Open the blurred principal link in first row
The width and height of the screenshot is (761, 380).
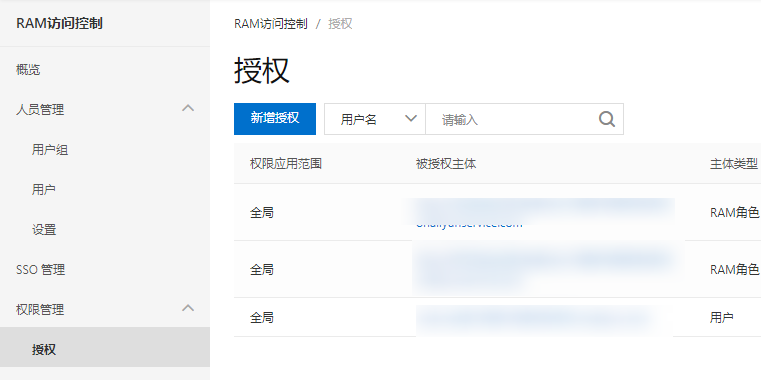point(544,213)
